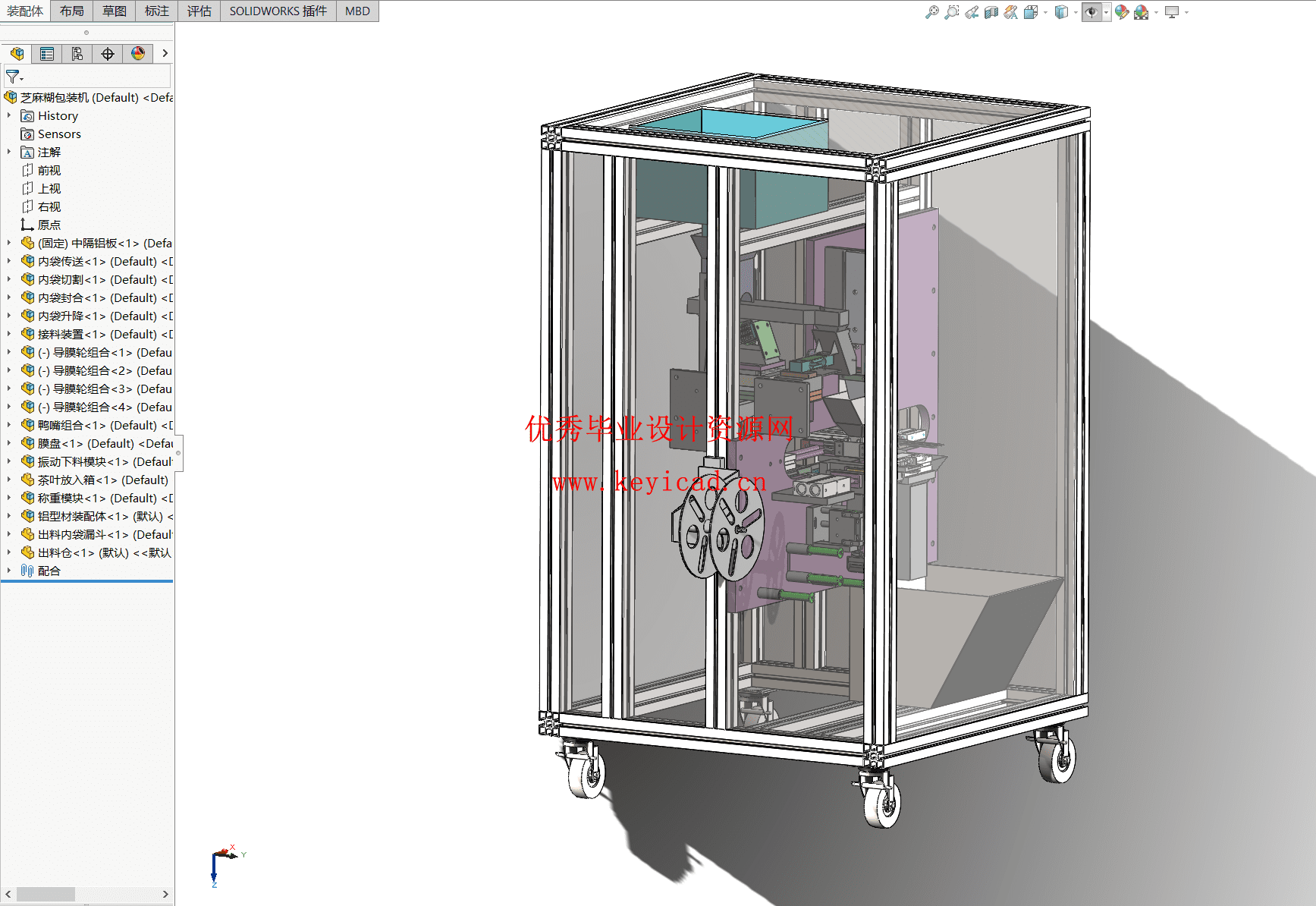Click Zoom to Area icon
The height and width of the screenshot is (906, 1316).
pos(952,12)
